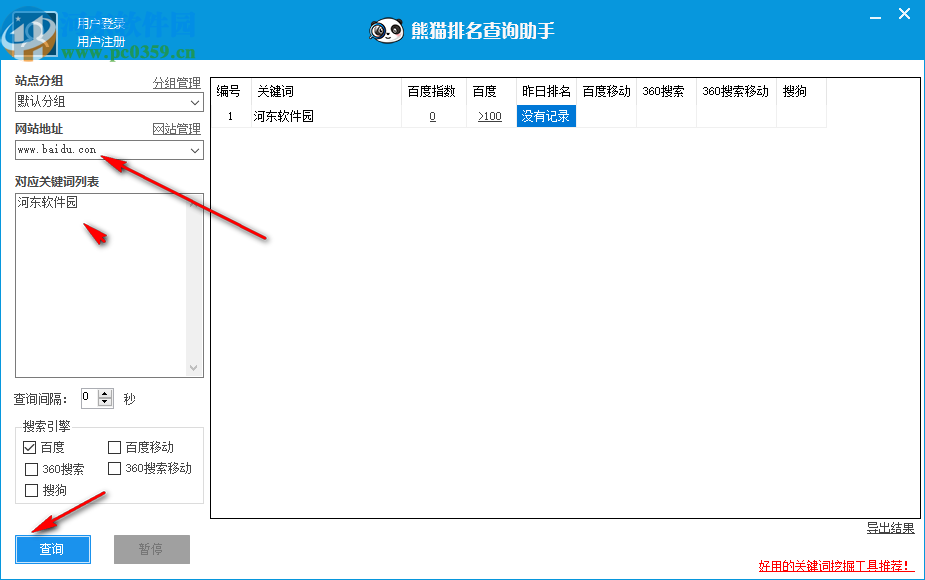Click the 暂停 pause button
Image resolution: width=925 pixels, height=580 pixels.
(x=151, y=549)
